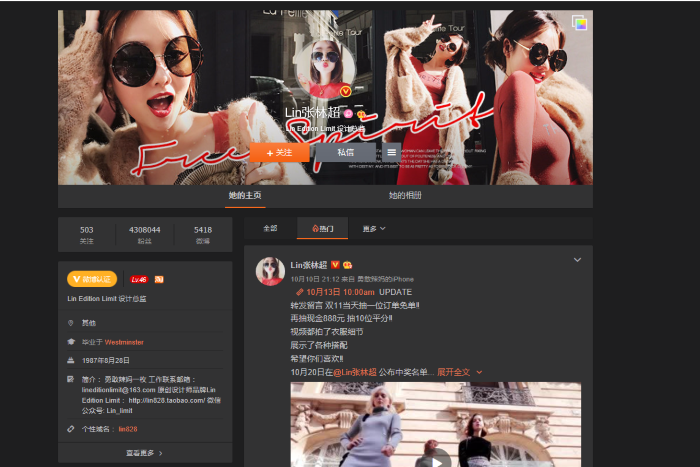
Task: Send a private message via 私信
Action: 344,152
